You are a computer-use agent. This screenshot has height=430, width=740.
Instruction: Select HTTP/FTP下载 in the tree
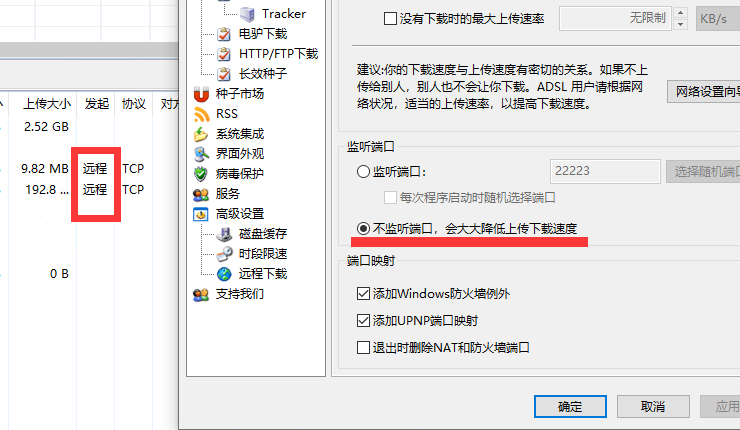point(278,54)
